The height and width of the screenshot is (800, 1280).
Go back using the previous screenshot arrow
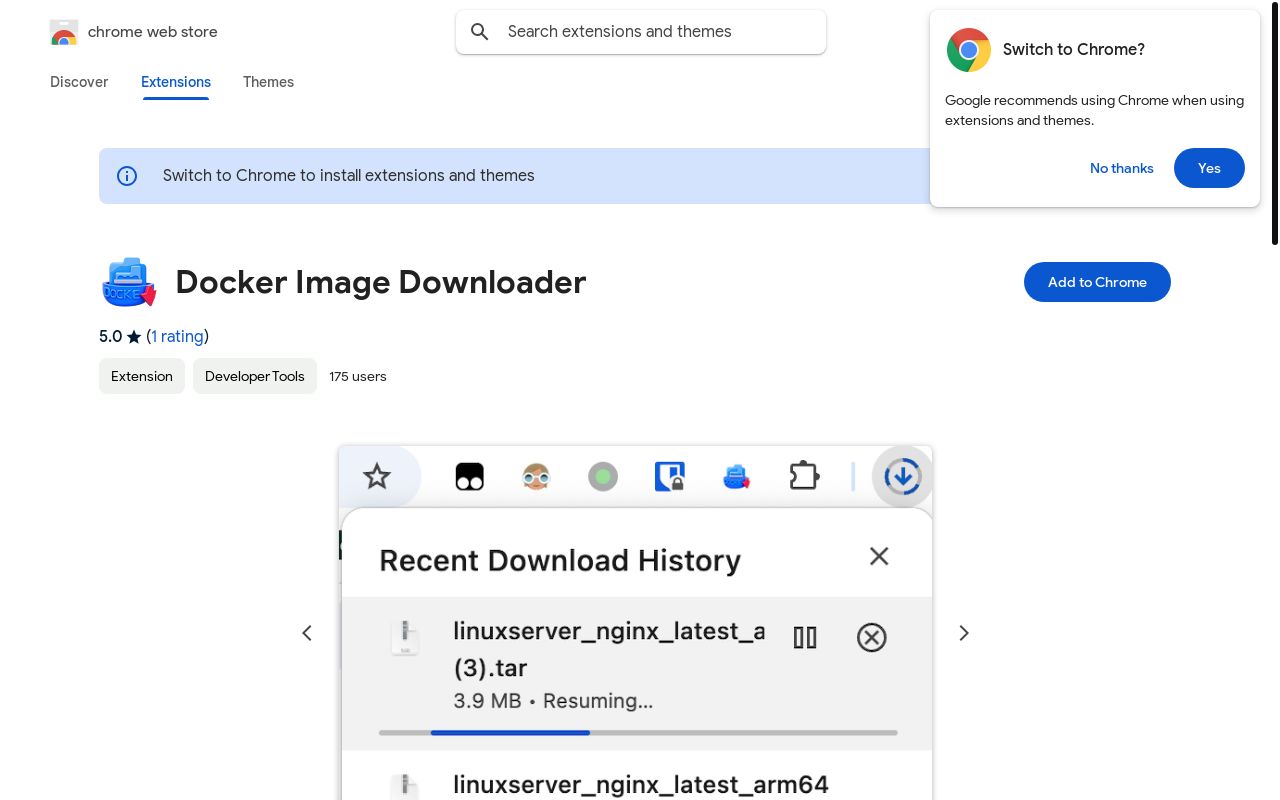tap(307, 633)
